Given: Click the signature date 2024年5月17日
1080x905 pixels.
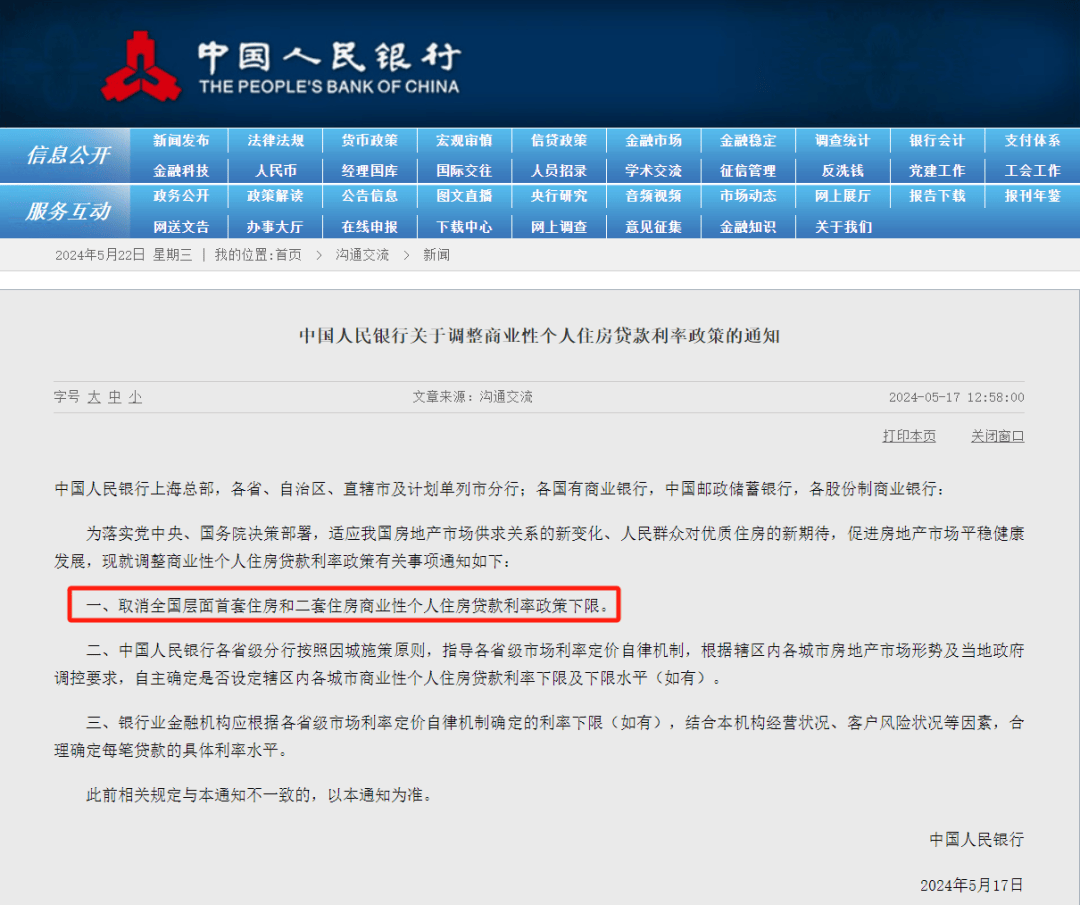Looking at the screenshot, I should [x=972, y=885].
